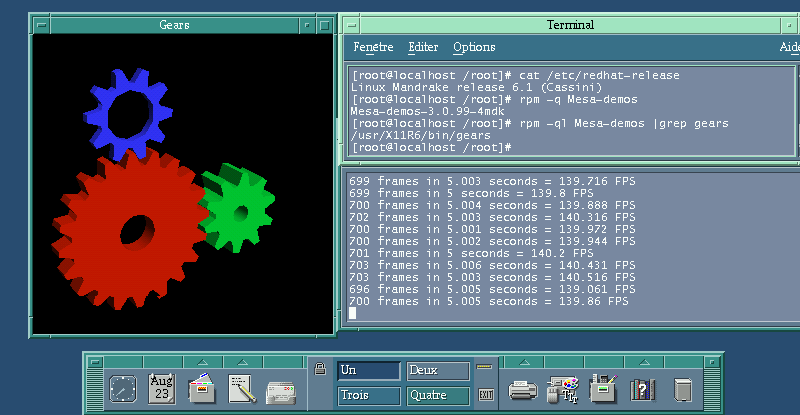The height and width of the screenshot is (415, 800).
Task: Open the Help Manager books icon
Action: [643, 390]
